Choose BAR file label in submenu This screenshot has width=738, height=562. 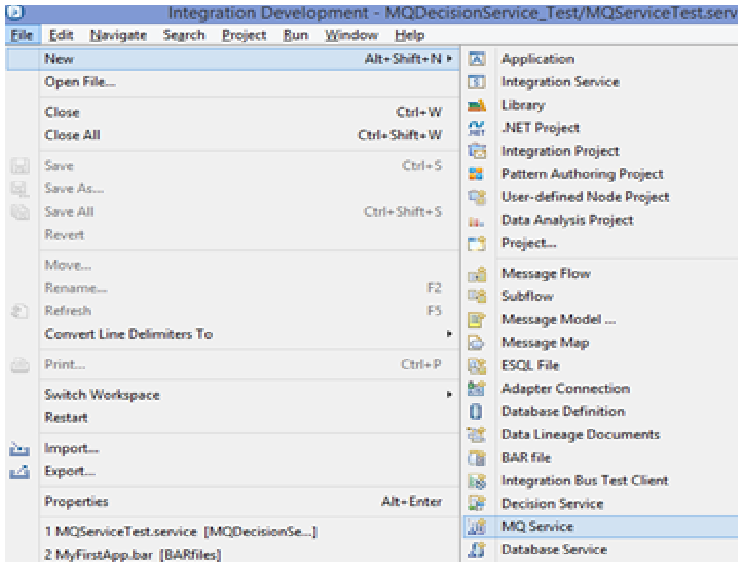point(526,458)
